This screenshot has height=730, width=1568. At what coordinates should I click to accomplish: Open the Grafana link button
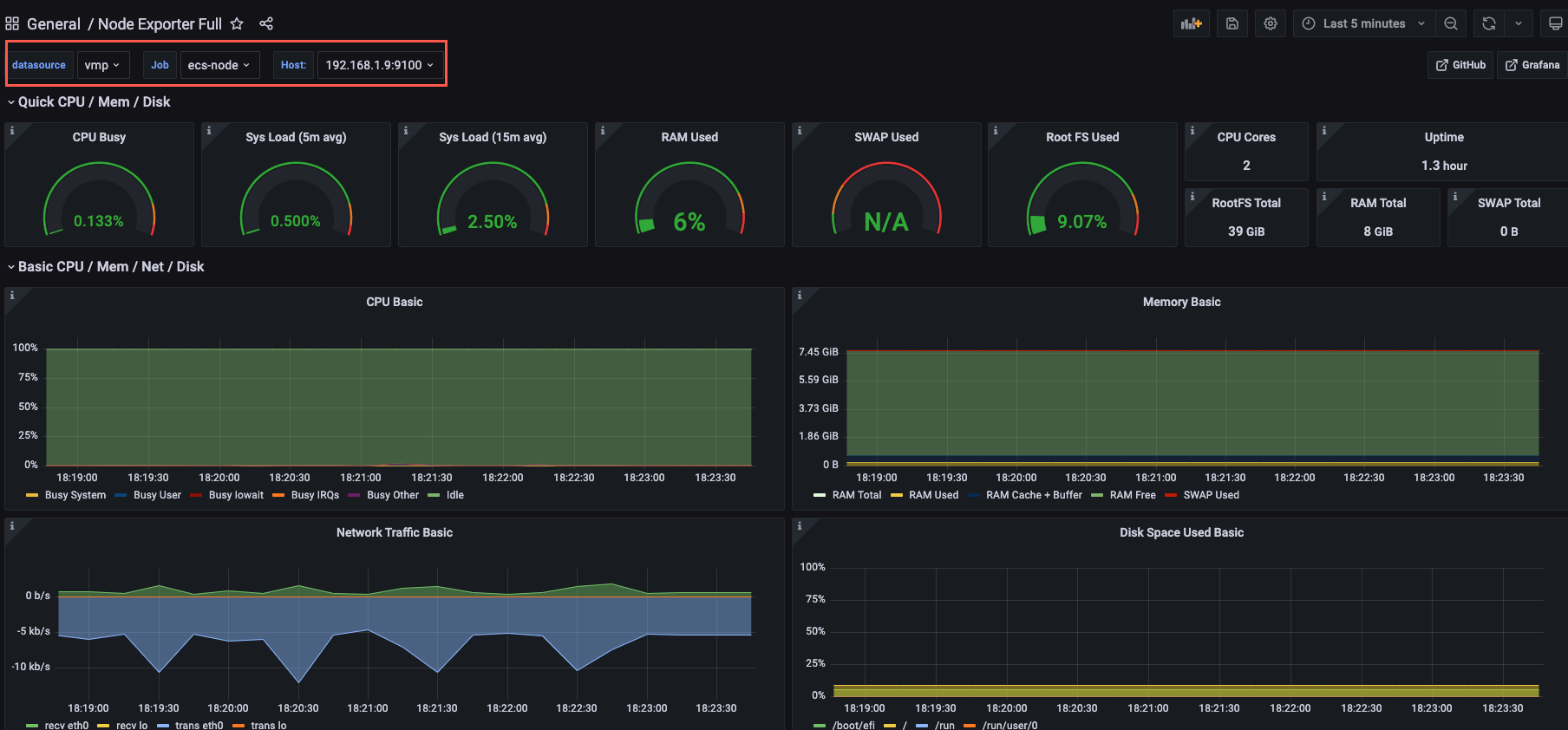1532,65
